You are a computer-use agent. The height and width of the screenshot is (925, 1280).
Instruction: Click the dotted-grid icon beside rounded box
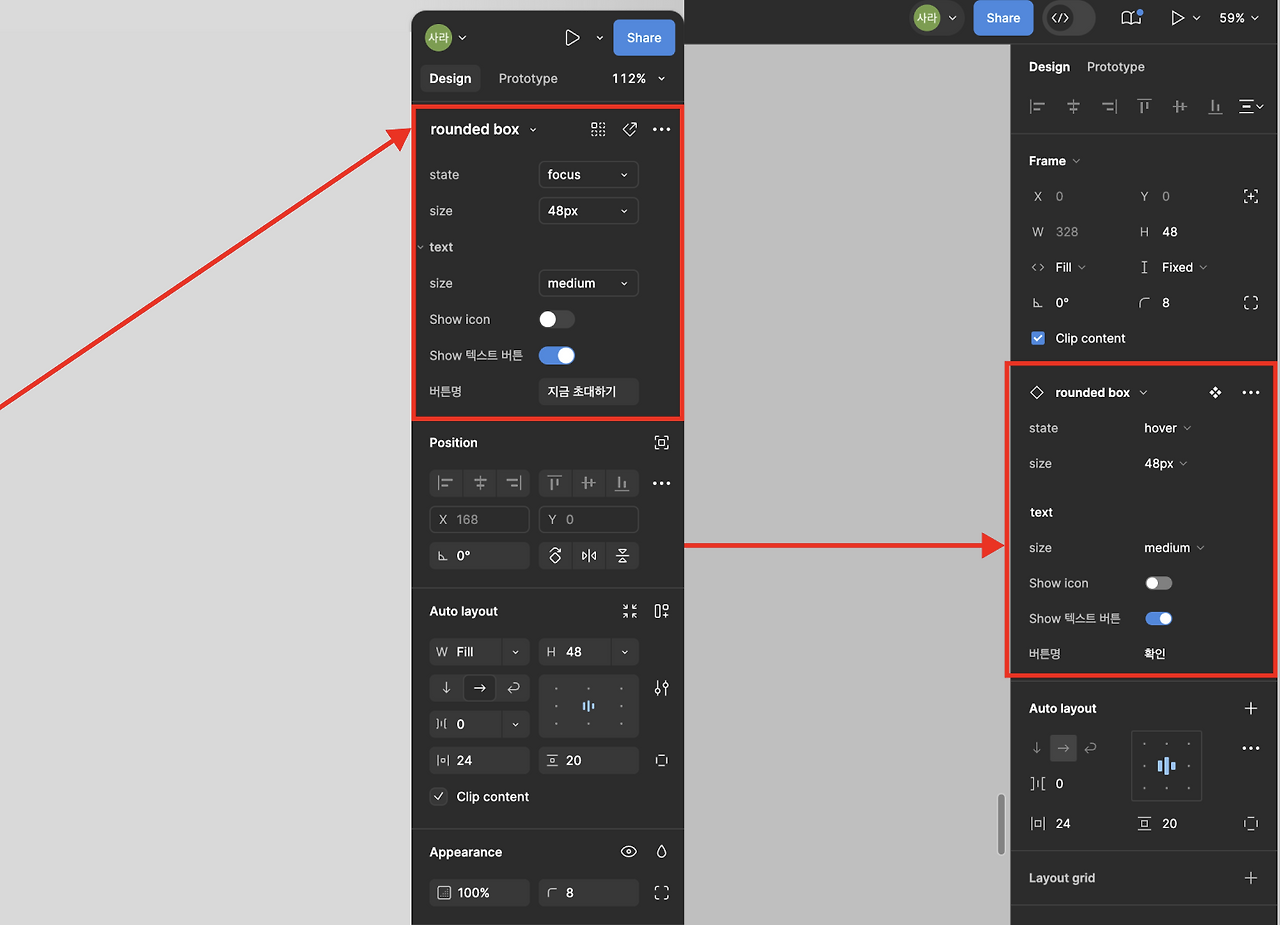pos(598,129)
